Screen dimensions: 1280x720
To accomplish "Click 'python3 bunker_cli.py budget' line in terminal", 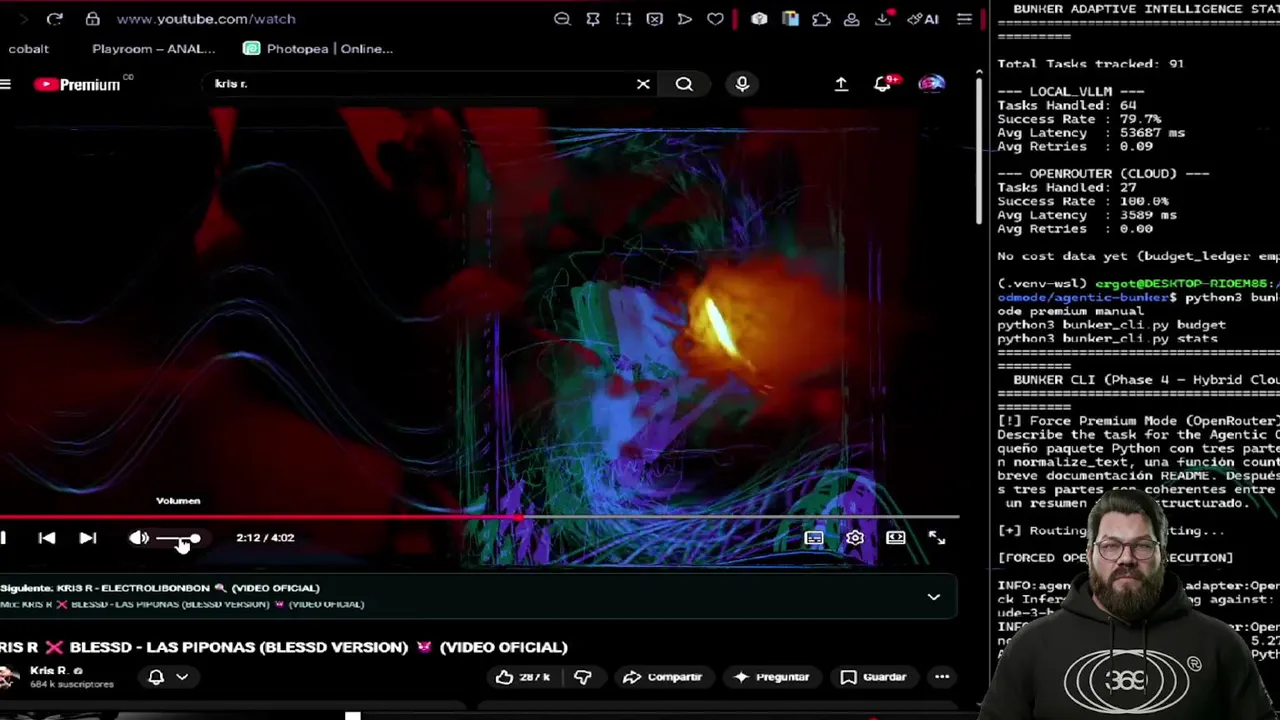I will click(x=1111, y=325).
